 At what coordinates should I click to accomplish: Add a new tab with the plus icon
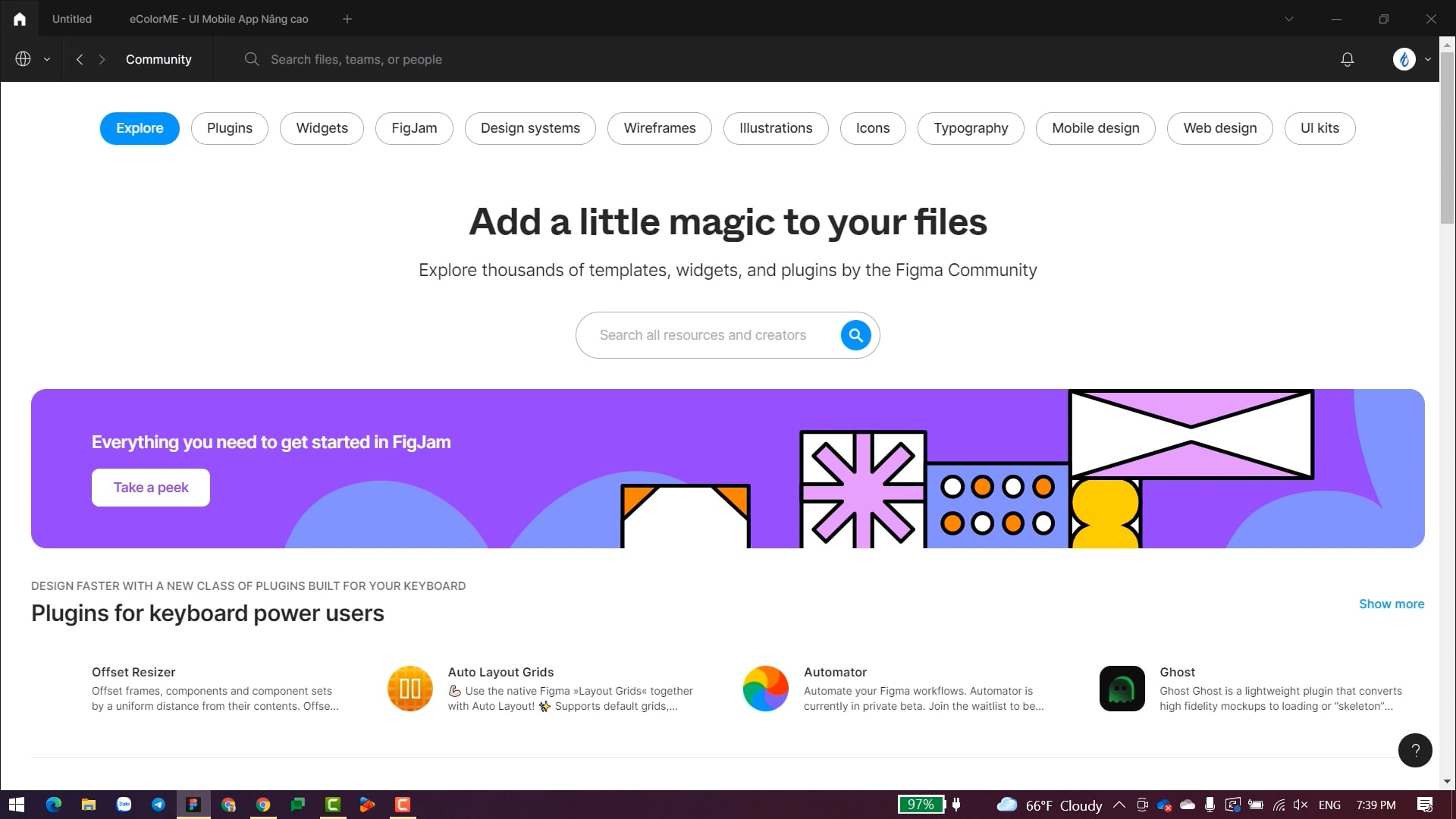tap(347, 19)
